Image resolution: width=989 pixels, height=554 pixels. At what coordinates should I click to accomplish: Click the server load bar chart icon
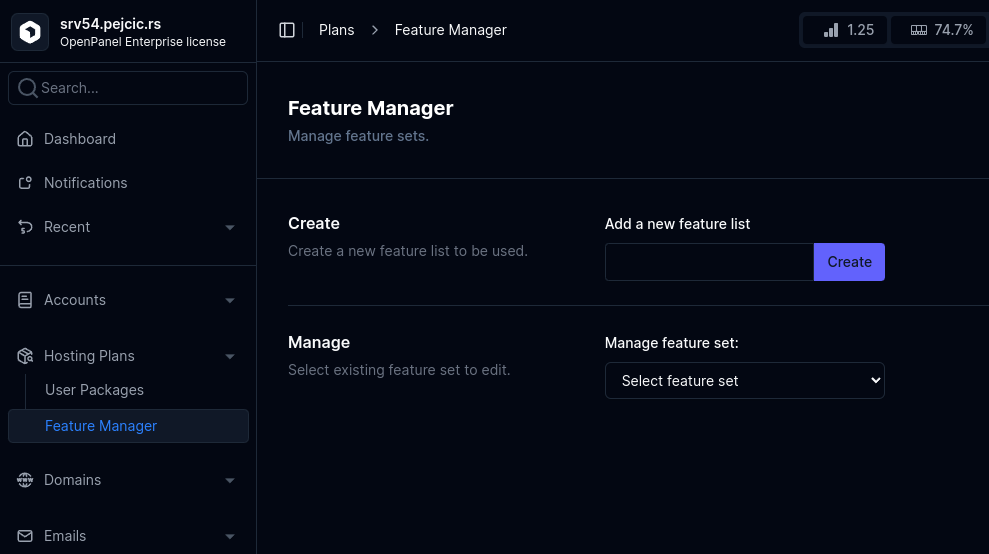pos(831,30)
